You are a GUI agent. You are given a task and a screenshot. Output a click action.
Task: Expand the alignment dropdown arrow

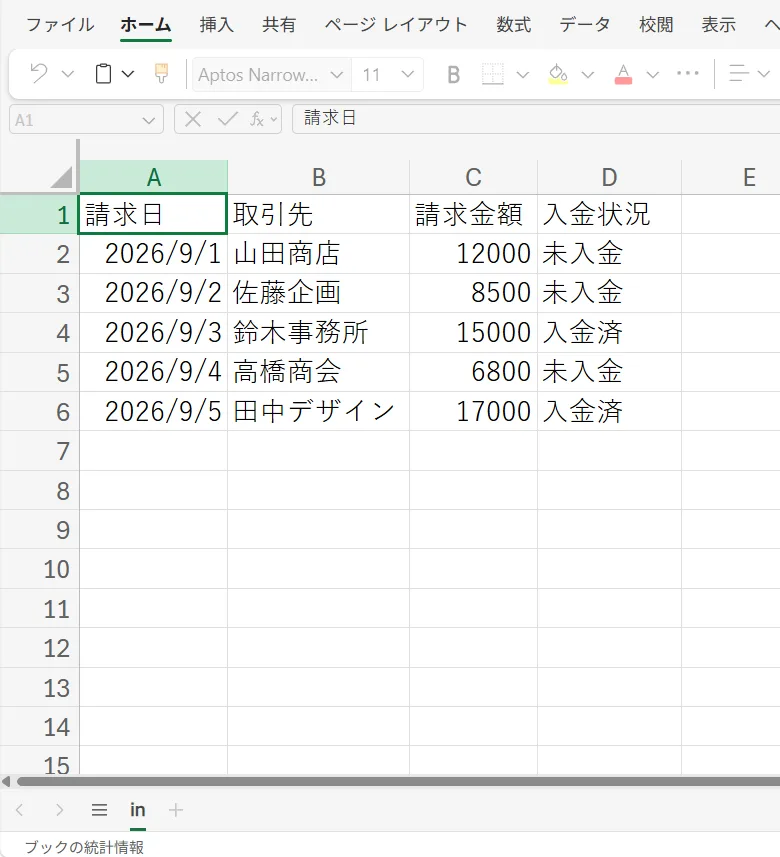[764, 74]
